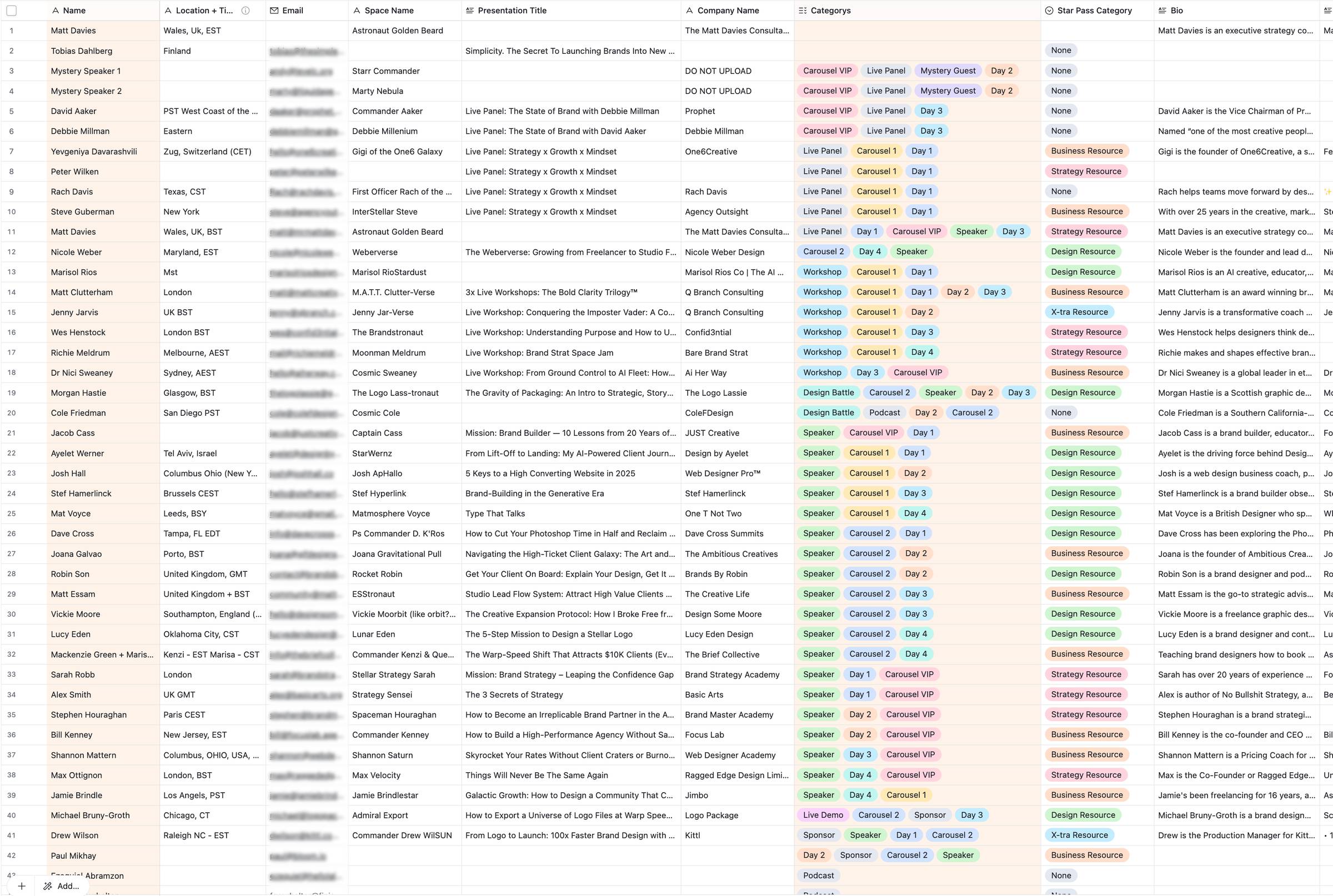Click Sponsor tag in Drew Wilson row

pos(819,835)
